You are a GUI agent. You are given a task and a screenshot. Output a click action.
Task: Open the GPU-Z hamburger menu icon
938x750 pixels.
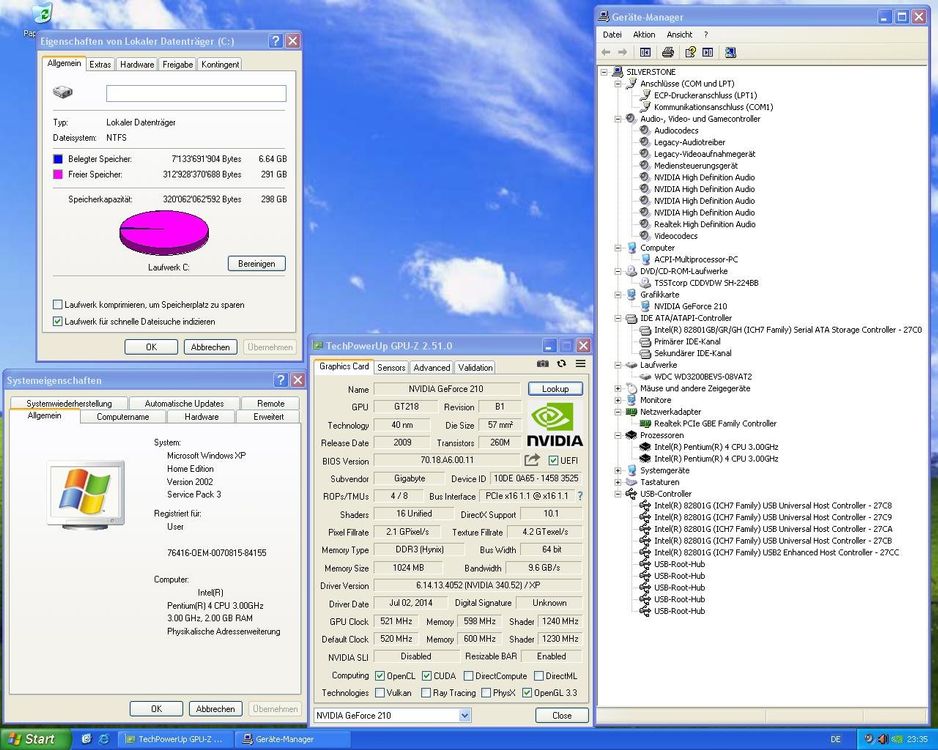click(x=581, y=363)
